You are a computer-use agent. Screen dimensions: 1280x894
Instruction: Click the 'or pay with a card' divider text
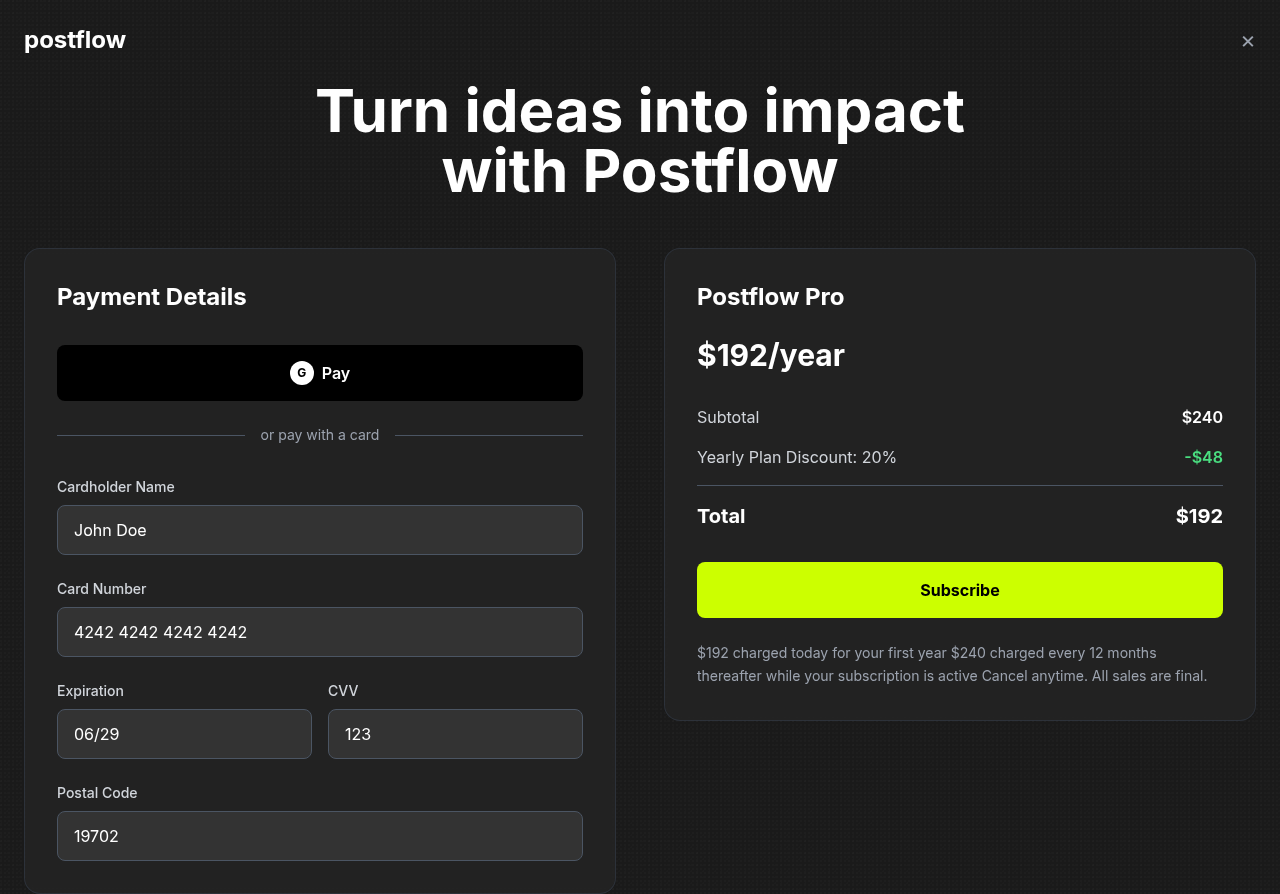pyautogui.click(x=320, y=435)
